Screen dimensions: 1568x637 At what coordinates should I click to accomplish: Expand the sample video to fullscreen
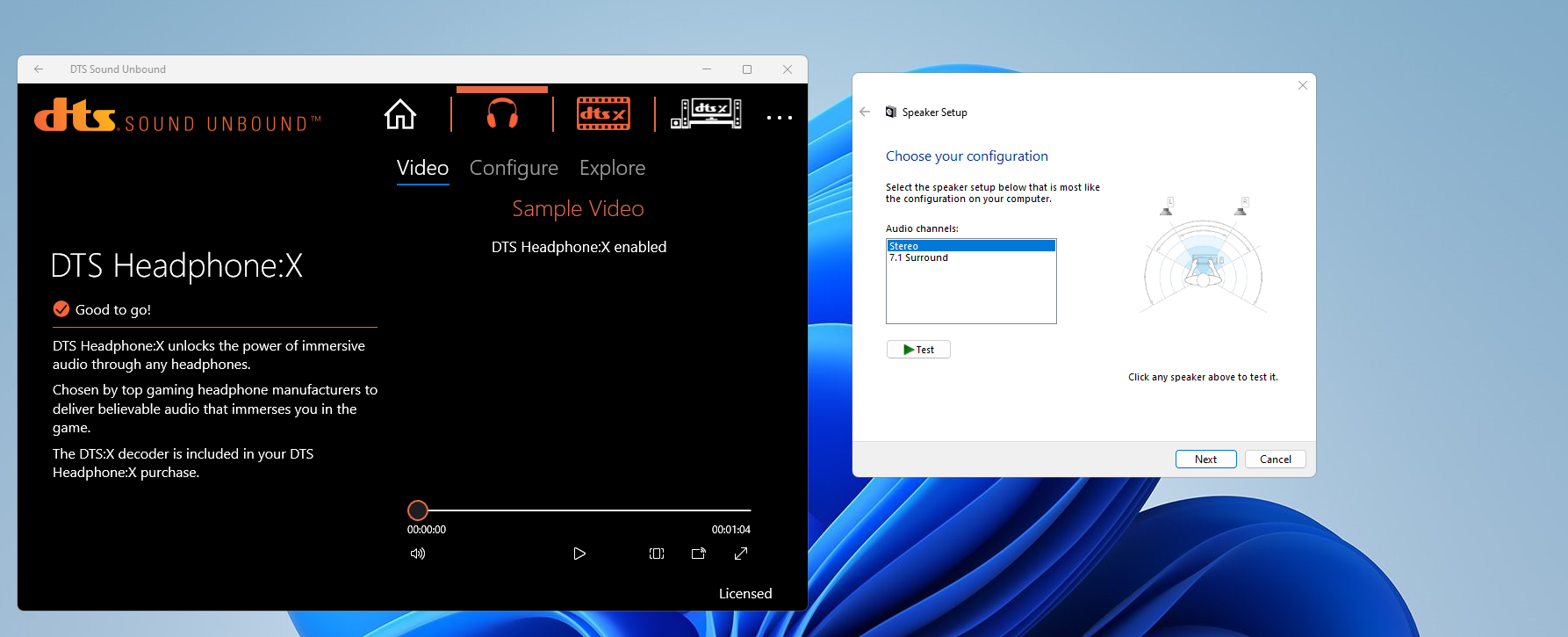click(x=741, y=554)
